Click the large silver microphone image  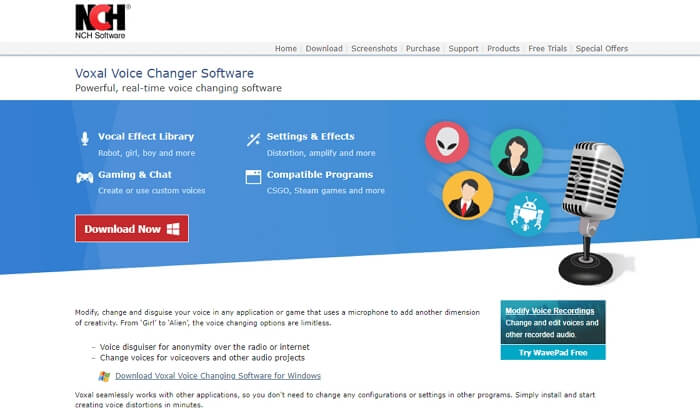[592, 212]
